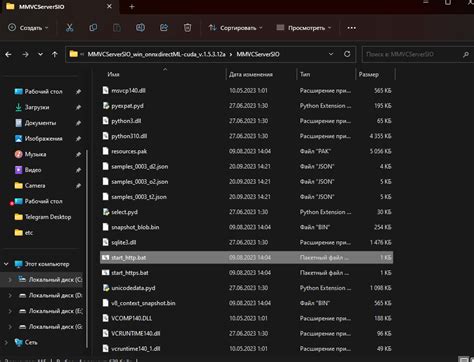
Task: Select the start_https.bat file
Action: (246, 273)
